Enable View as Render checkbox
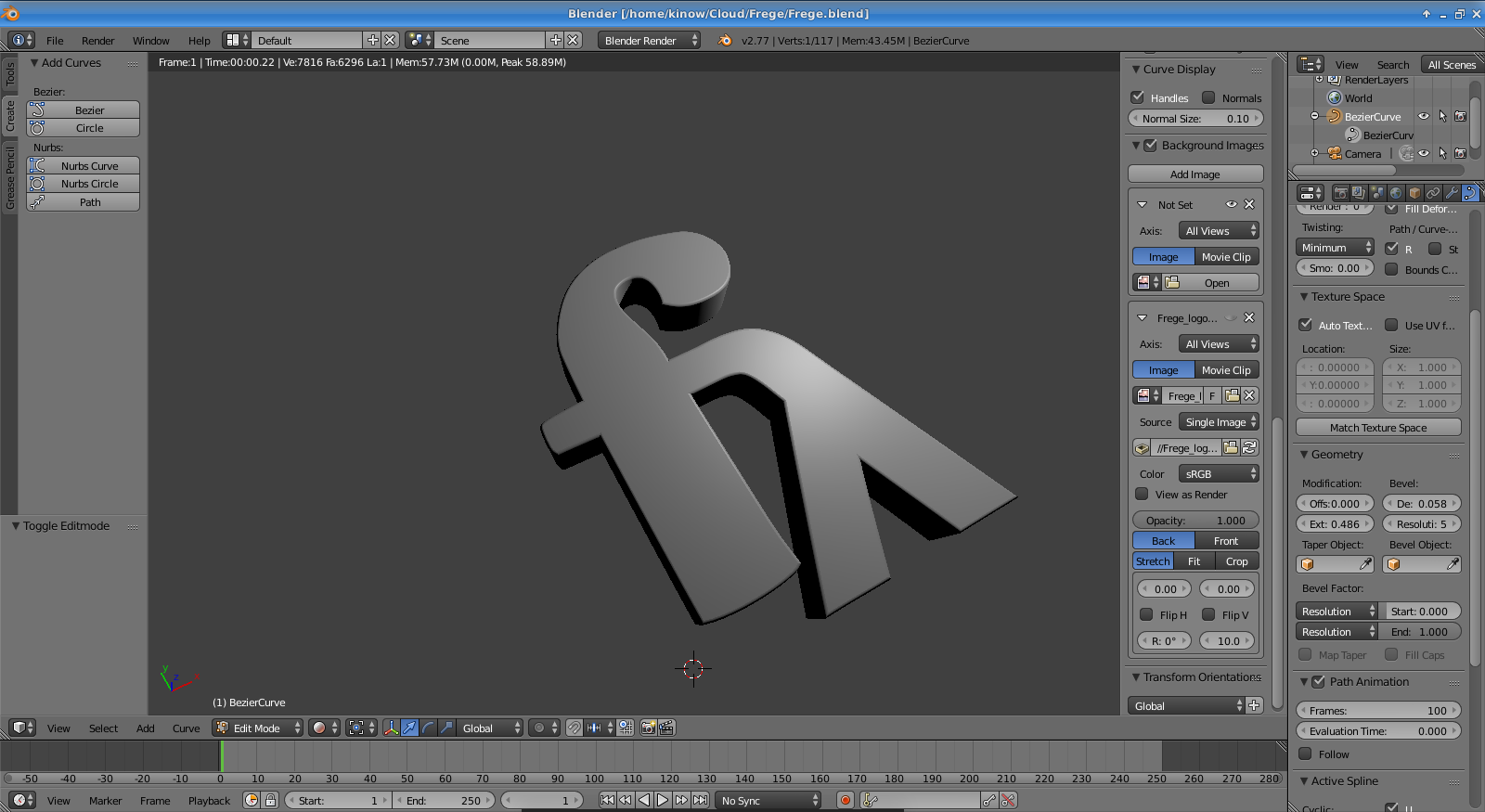The height and width of the screenshot is (812, 1485). pos(1142,494)
